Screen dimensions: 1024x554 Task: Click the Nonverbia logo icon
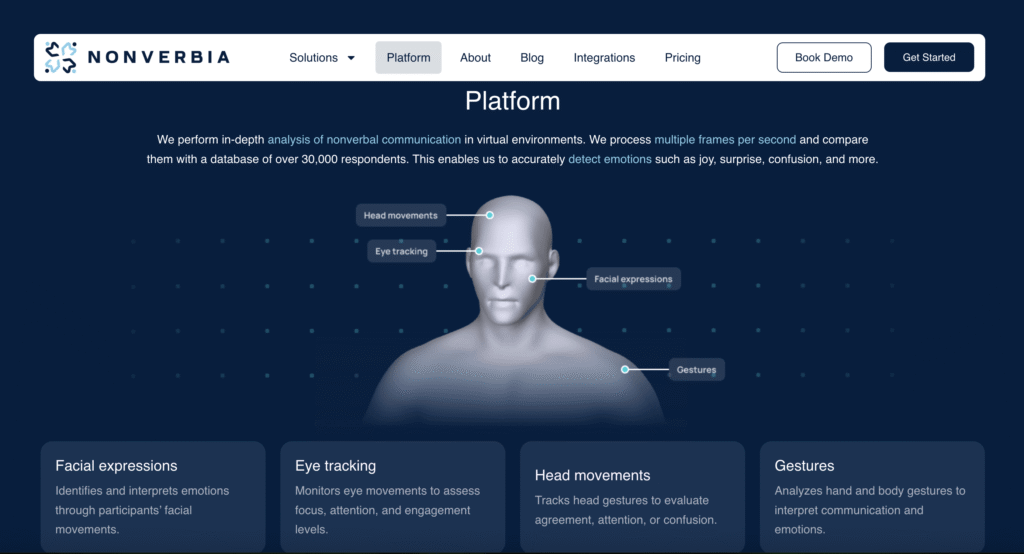point(61,57)
